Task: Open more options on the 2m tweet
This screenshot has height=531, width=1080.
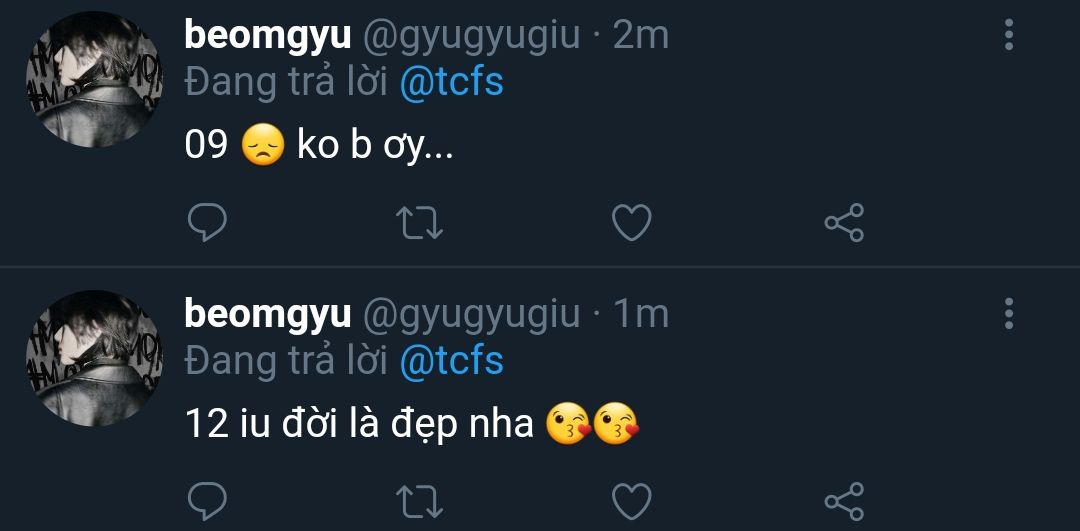Action: [x=1008, y=36]
